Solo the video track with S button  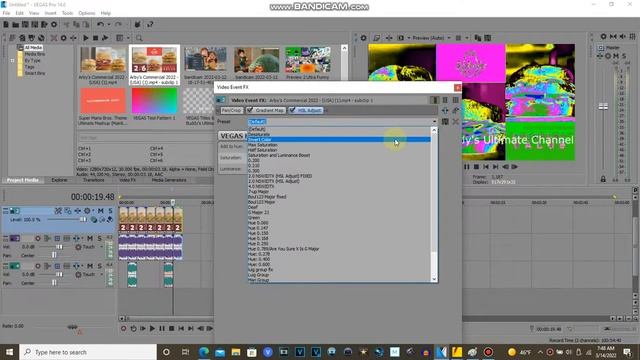110,211
